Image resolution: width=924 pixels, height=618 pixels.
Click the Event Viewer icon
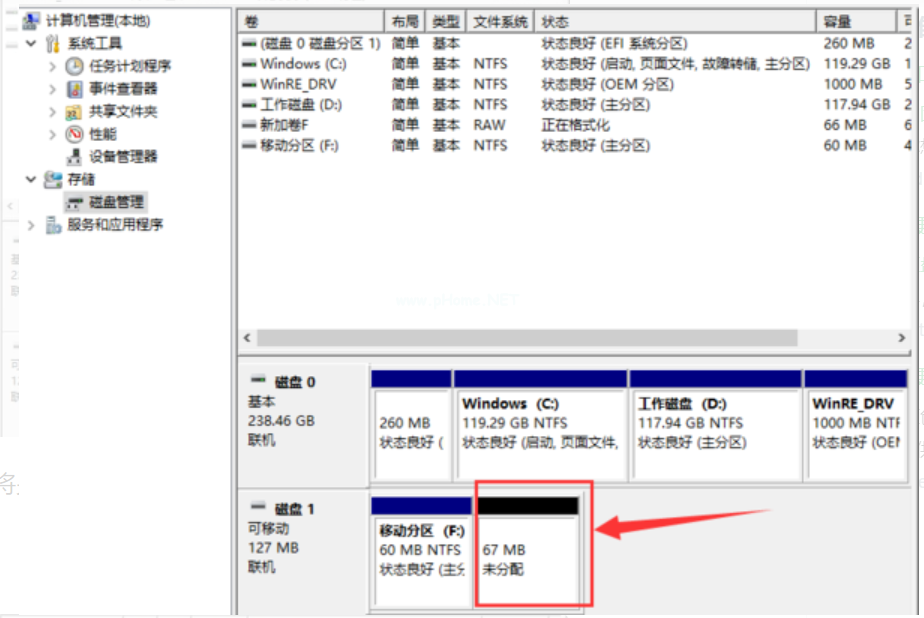click(74, 89)
